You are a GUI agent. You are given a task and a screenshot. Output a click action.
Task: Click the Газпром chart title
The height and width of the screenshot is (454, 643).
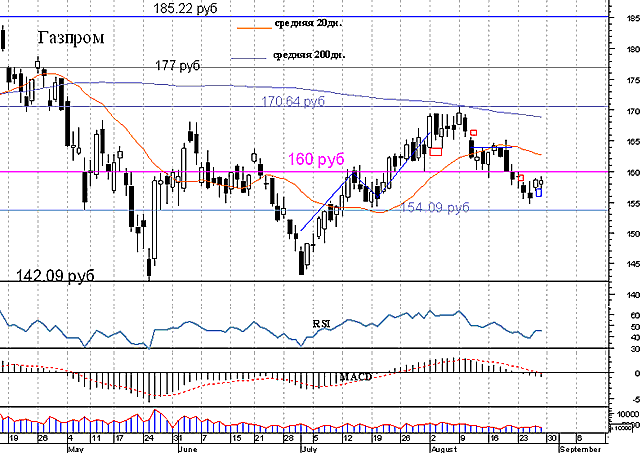71,37
